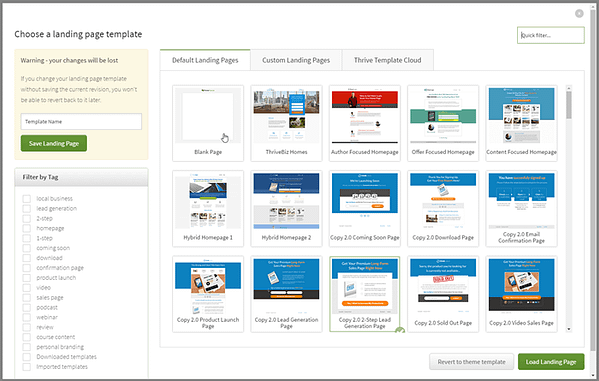
Task: Close the template chooser dialog
Action: tap(579, 13)
